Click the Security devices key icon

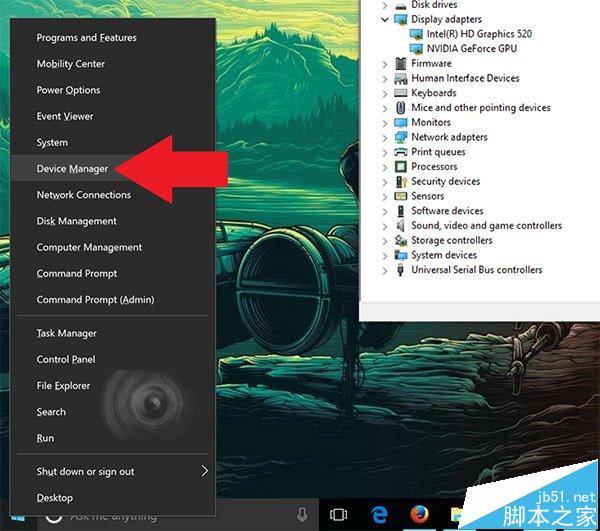(401, 181)
